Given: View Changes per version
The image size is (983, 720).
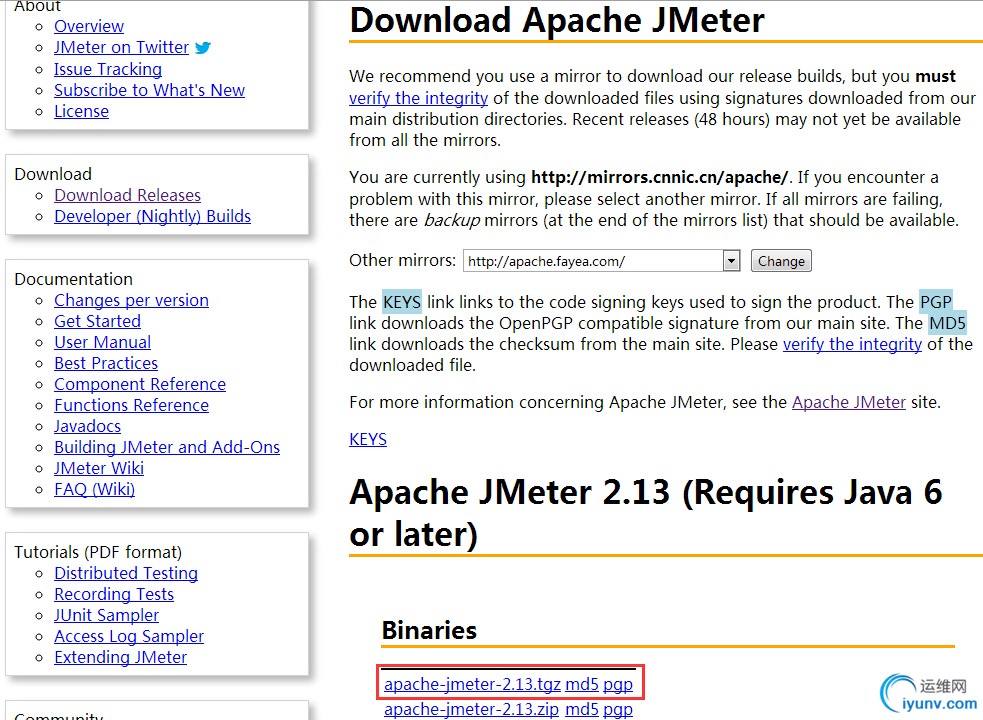Looking at the screenshot, I should [131, 300].
